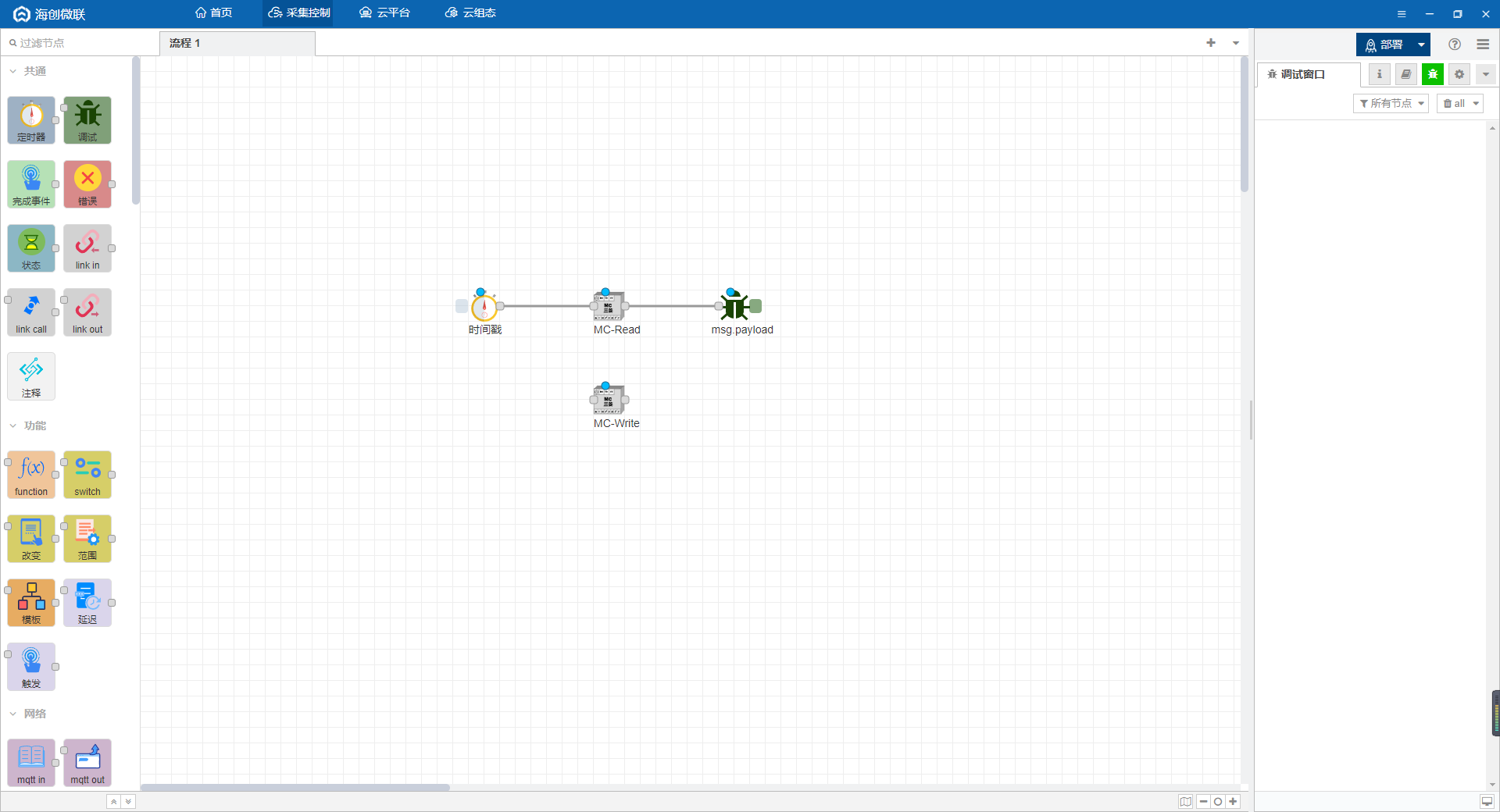The image size is (1500, 812).
Task: Select the 延迟 delay palette node
Action: 87,603
